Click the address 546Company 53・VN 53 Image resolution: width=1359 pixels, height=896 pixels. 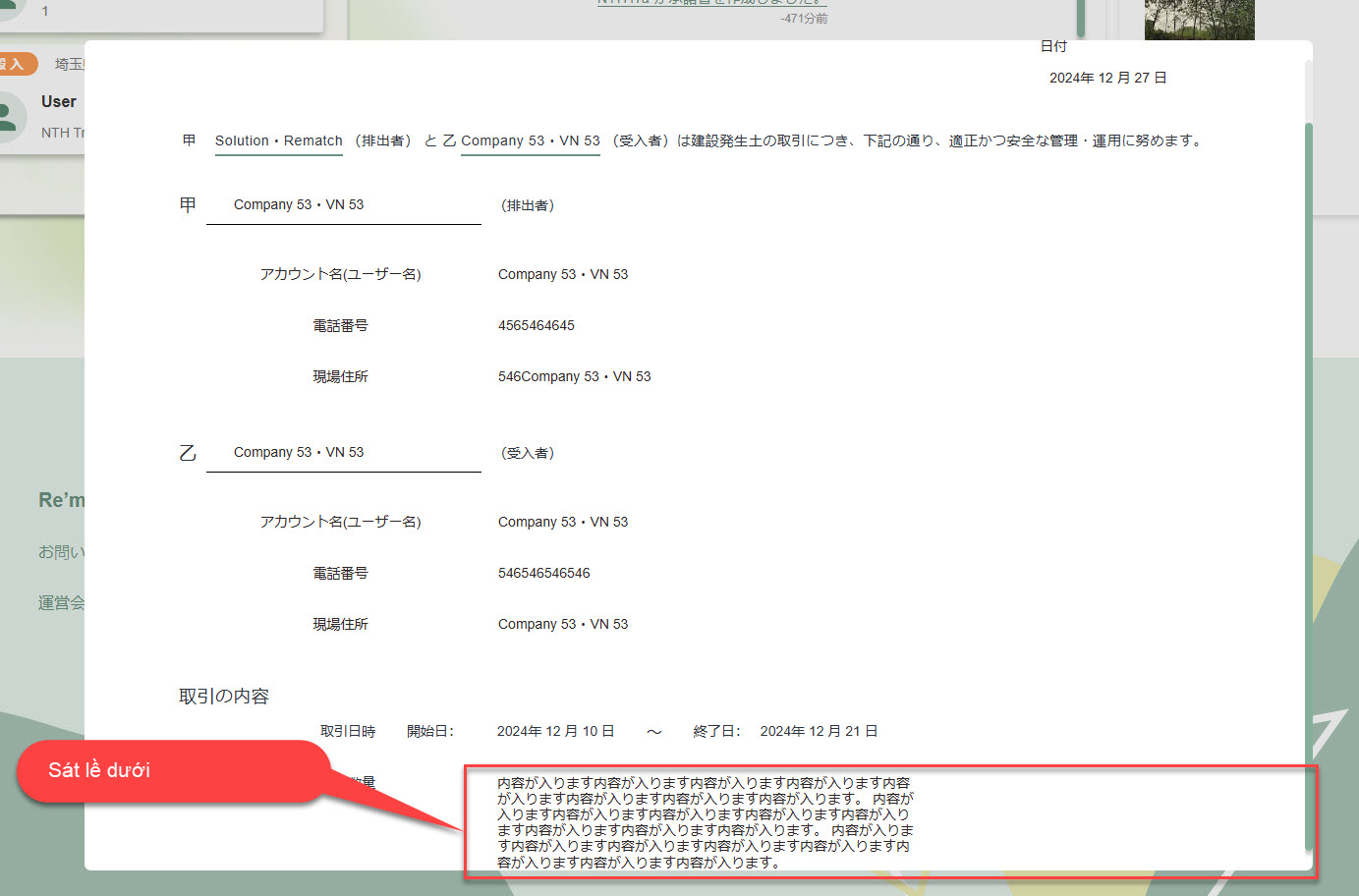[574, 377]
